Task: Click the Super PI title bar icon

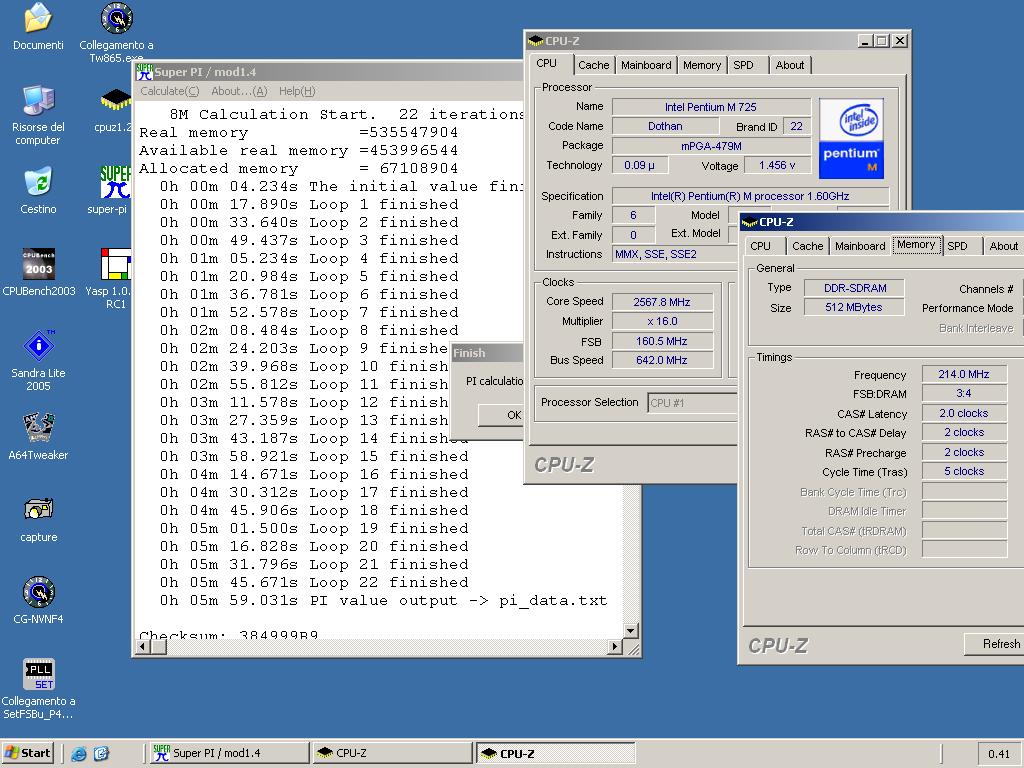Action: pos(144,72)
